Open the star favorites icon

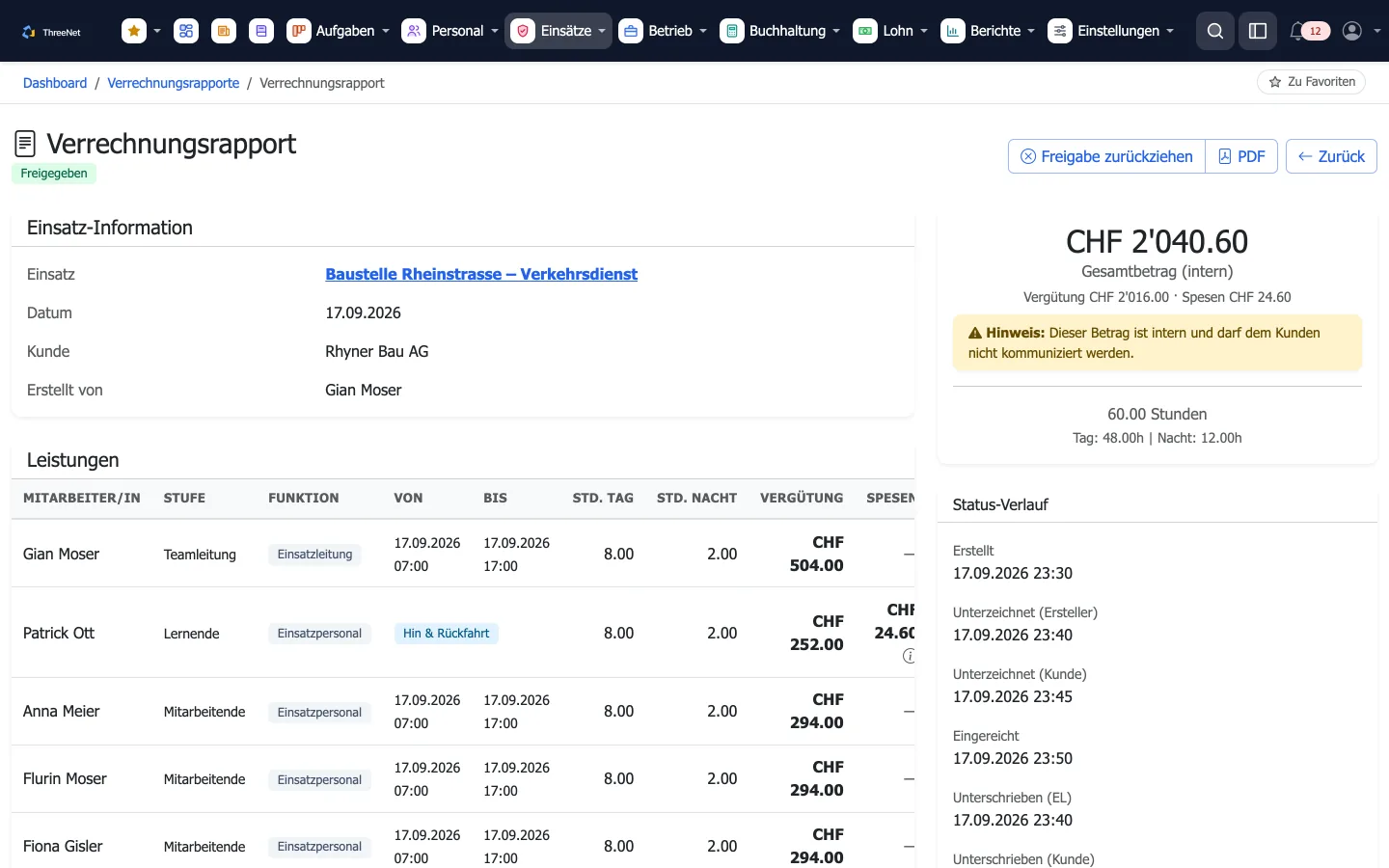click(134, 31)
